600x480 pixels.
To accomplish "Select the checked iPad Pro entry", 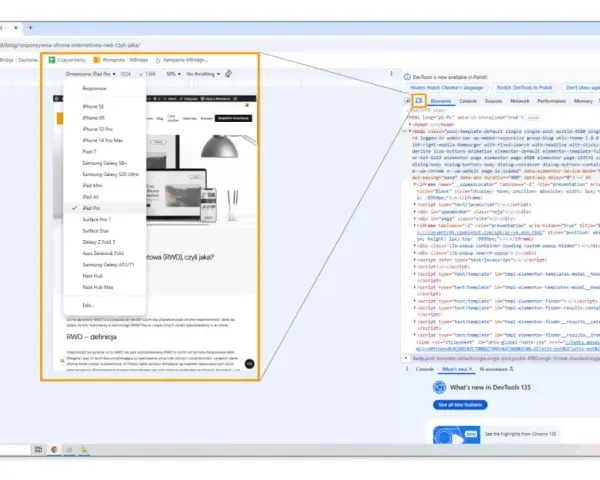I will (104, 208).
